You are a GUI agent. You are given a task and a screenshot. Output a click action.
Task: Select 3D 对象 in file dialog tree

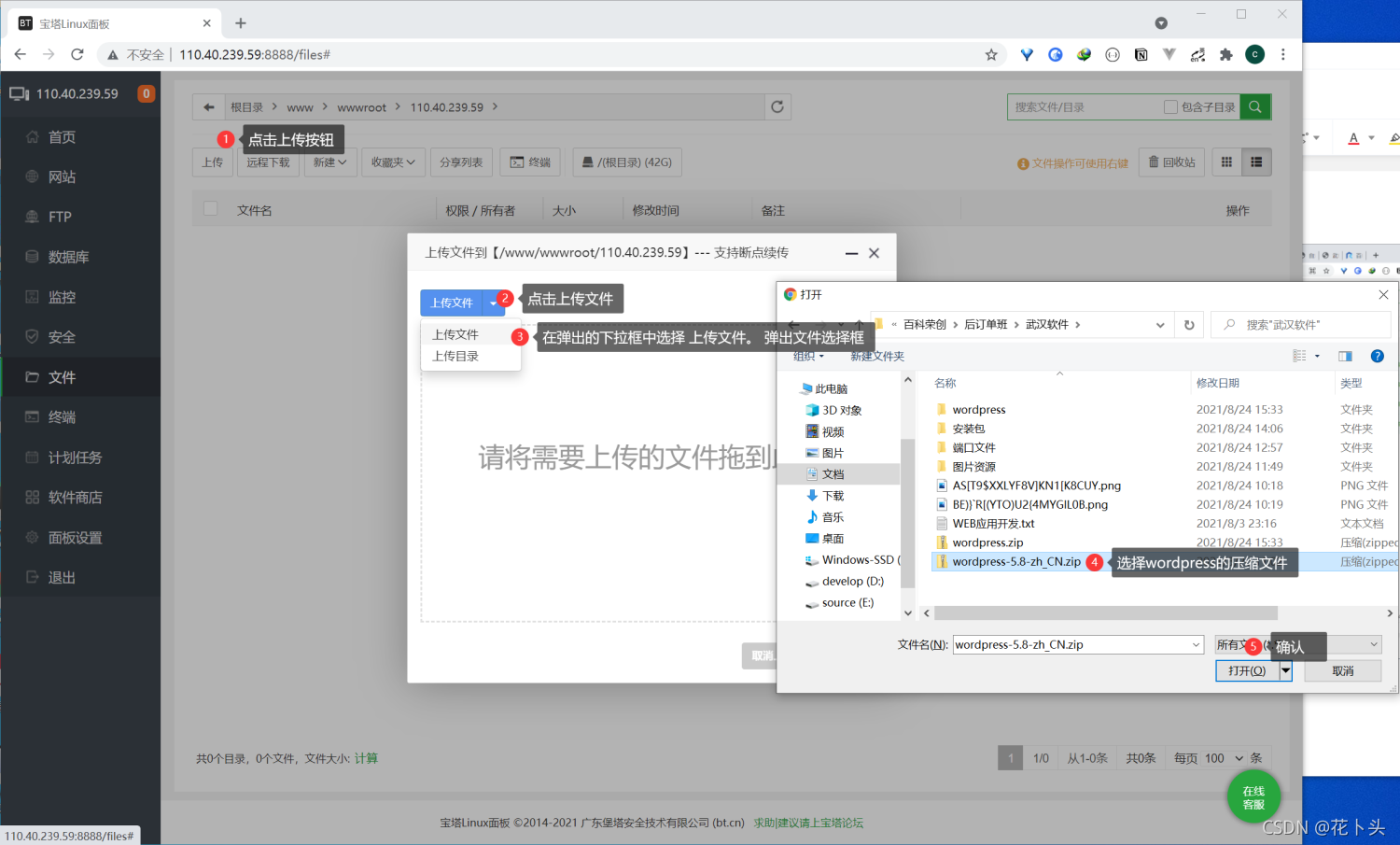click(833, 410)
